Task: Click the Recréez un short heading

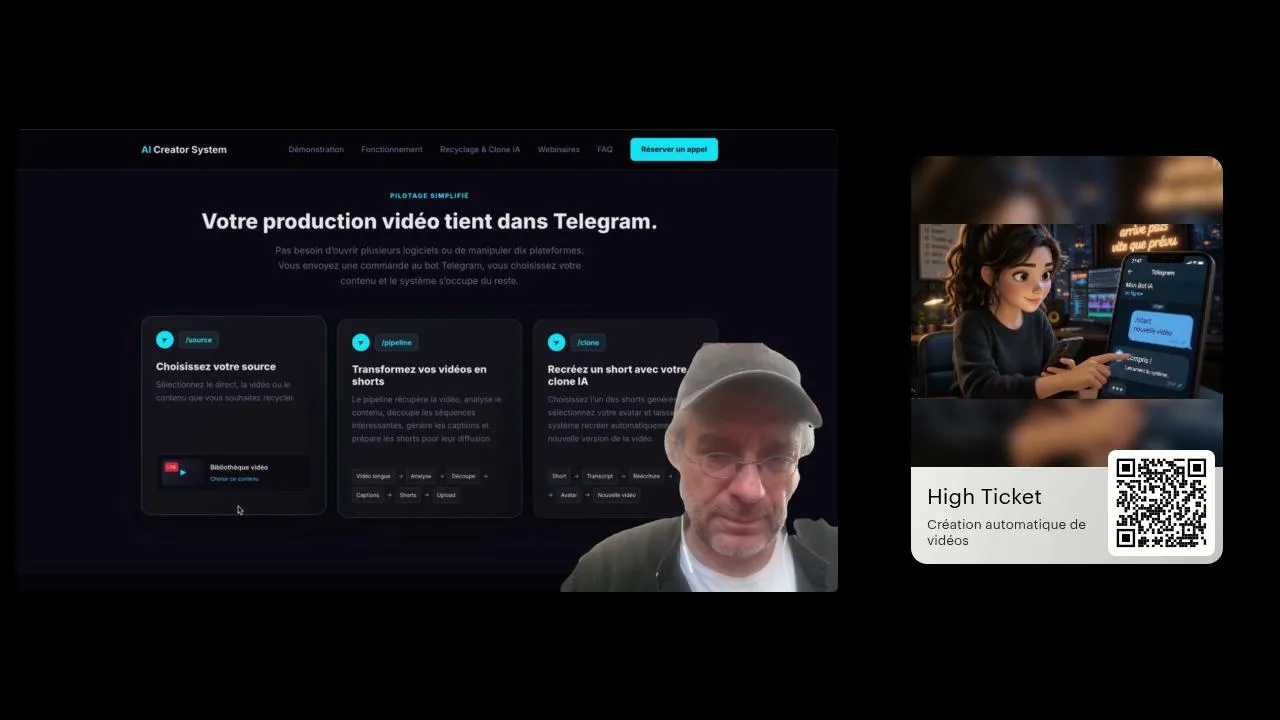Action: click(617, 375)
